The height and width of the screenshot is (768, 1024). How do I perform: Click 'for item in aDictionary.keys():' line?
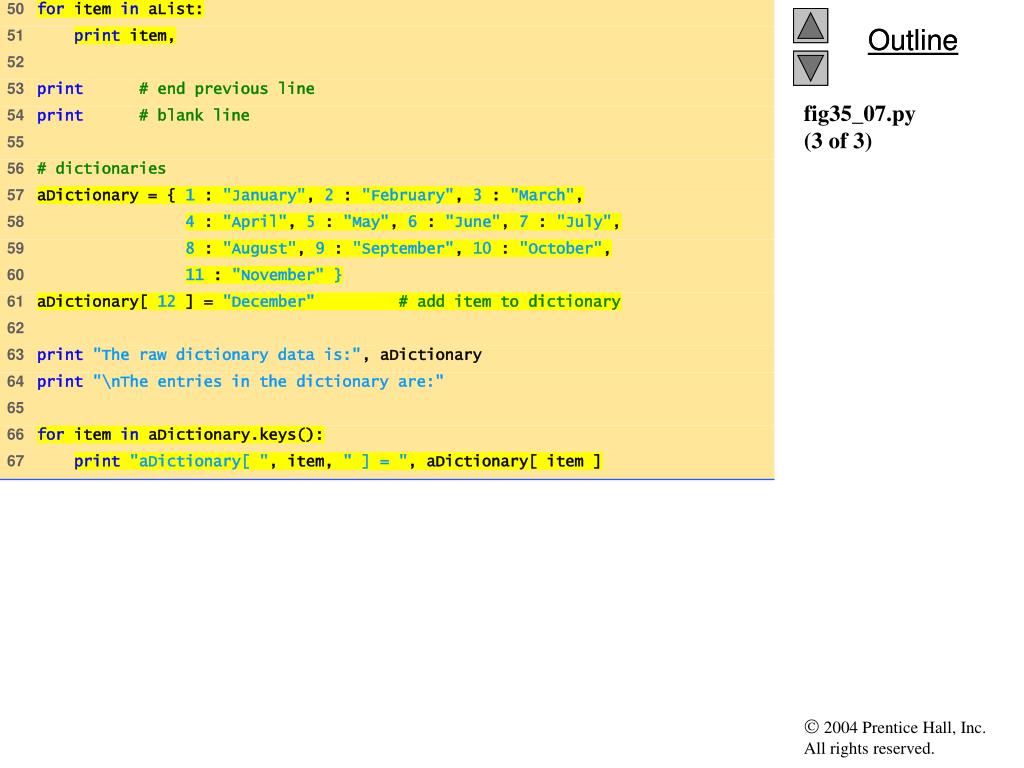pos(180,435)
